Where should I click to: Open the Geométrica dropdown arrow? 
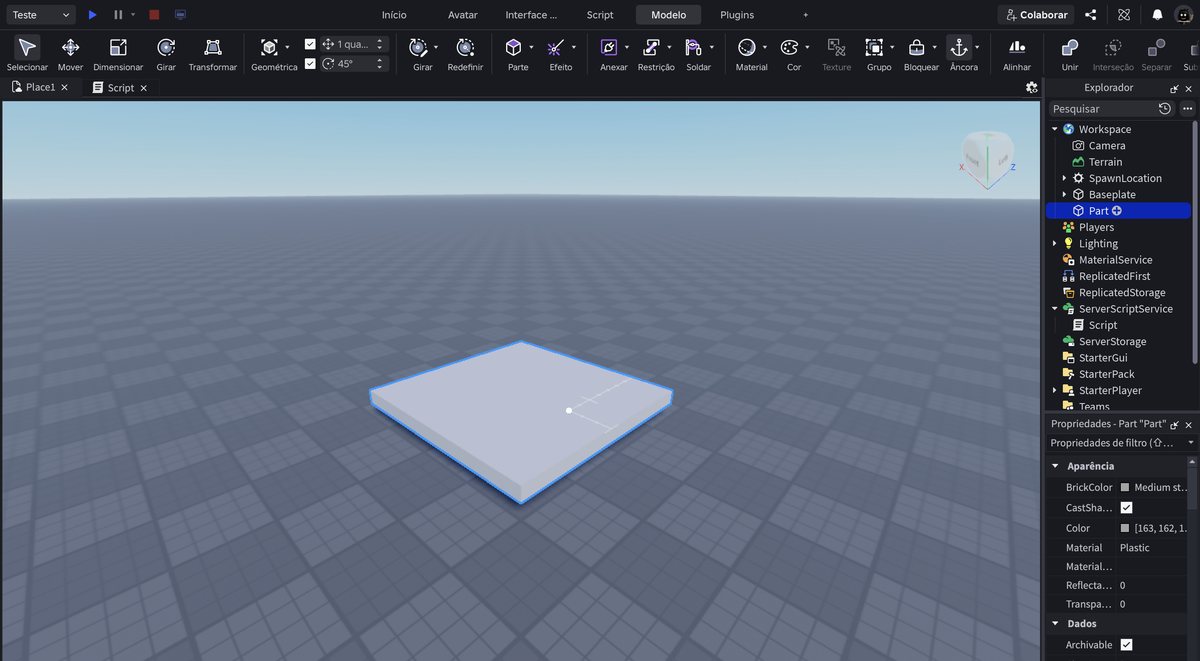[287, 47]
